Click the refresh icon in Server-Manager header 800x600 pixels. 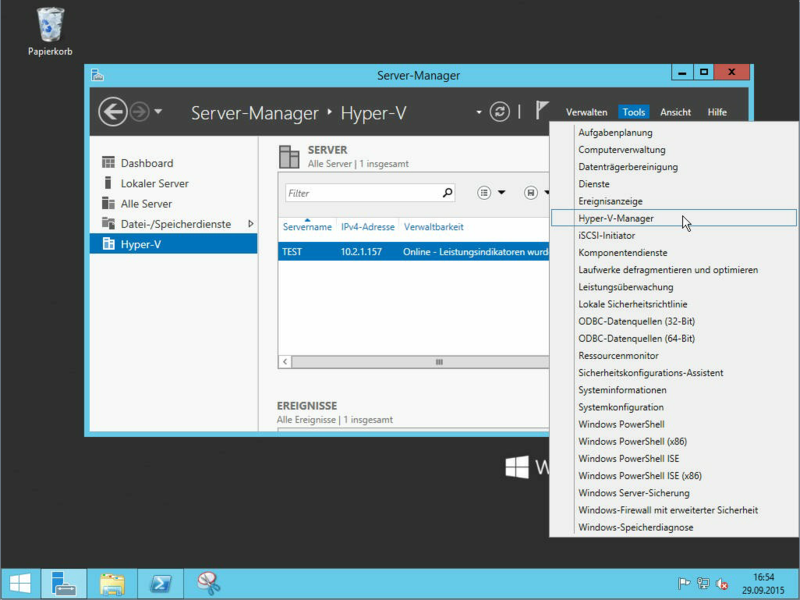(499, 111)
